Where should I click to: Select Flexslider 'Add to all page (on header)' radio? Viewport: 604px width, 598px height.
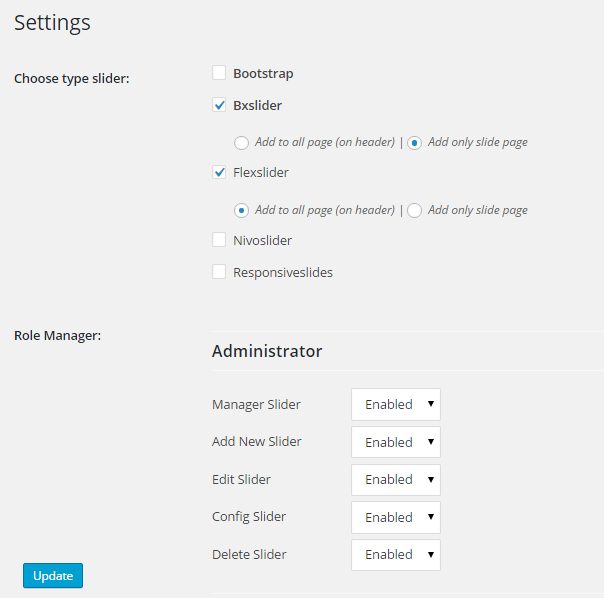(241, 210)
